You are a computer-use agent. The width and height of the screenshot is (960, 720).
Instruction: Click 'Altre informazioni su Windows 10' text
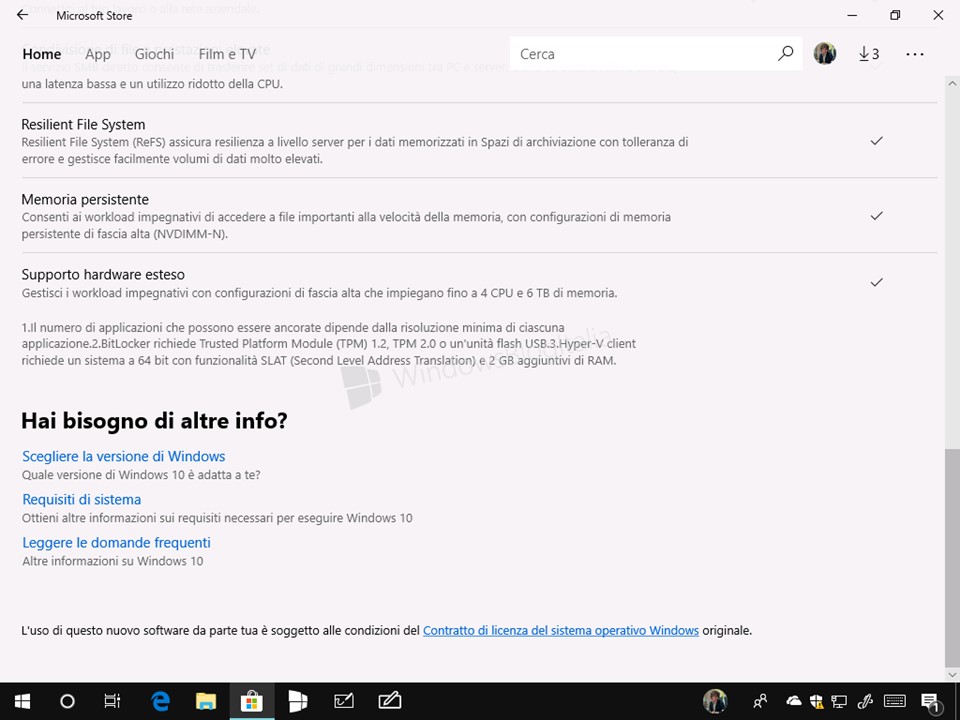tap(113, 561)
